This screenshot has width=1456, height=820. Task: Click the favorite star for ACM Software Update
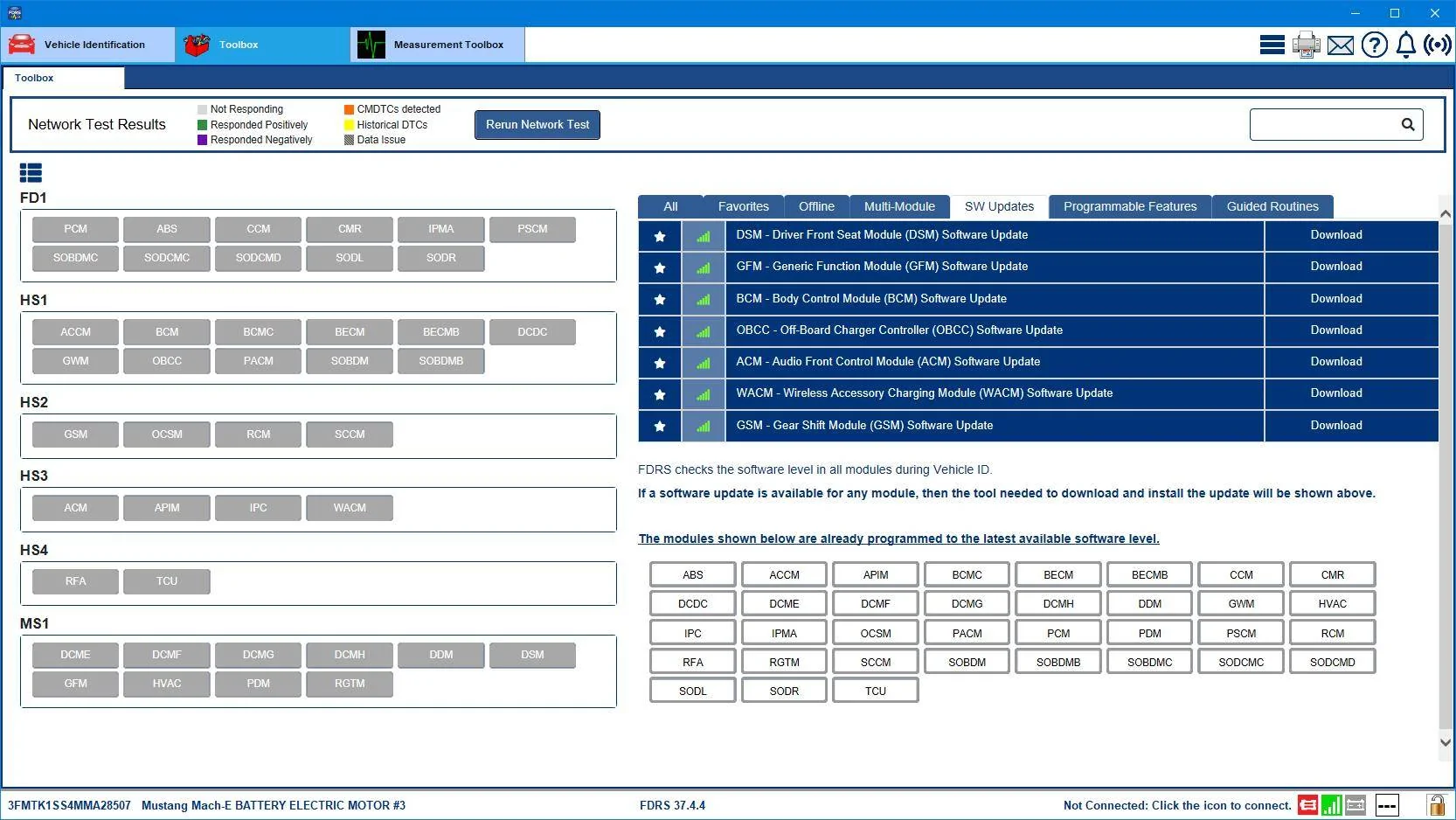[660, 363]
